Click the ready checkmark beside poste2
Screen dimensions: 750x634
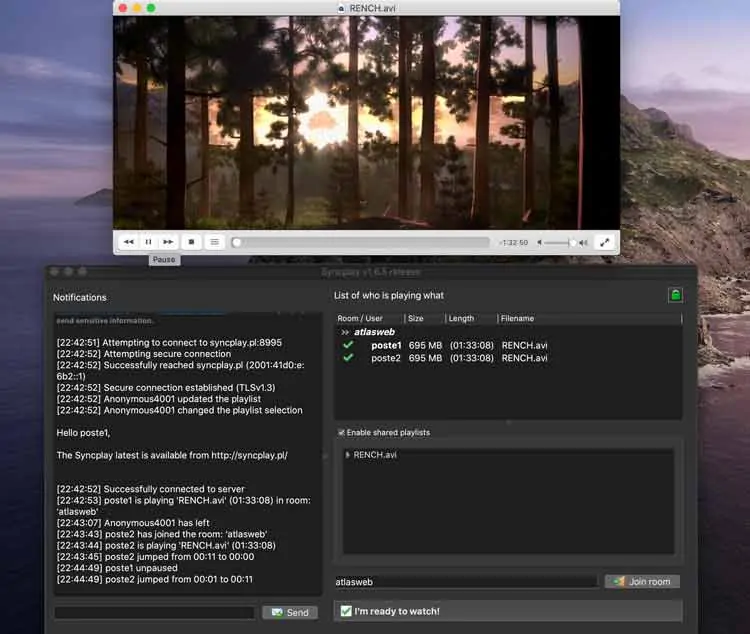tap(348, 357)
